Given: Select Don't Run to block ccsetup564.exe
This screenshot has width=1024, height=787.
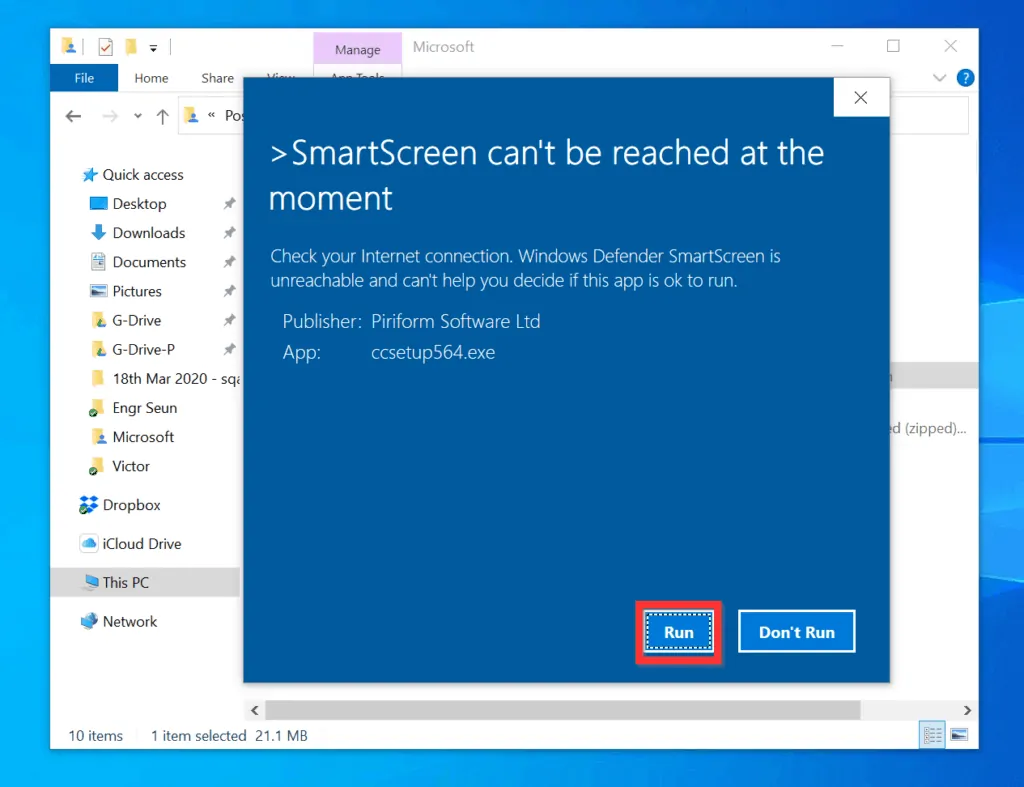Looking at the screenshot, I should coord(796,631).
